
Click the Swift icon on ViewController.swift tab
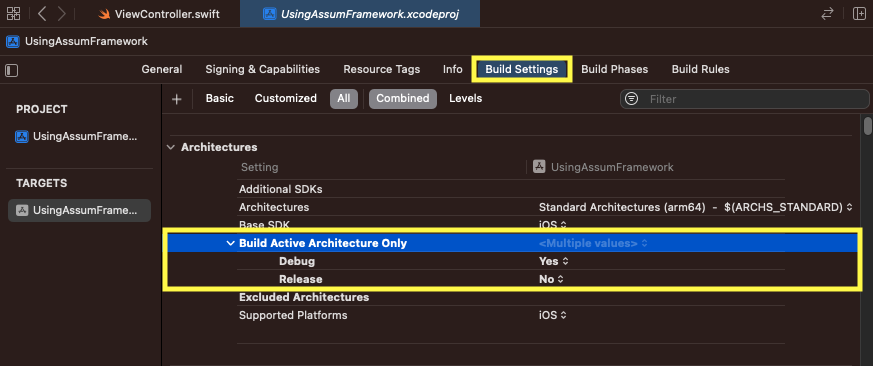tap(104, 14)
